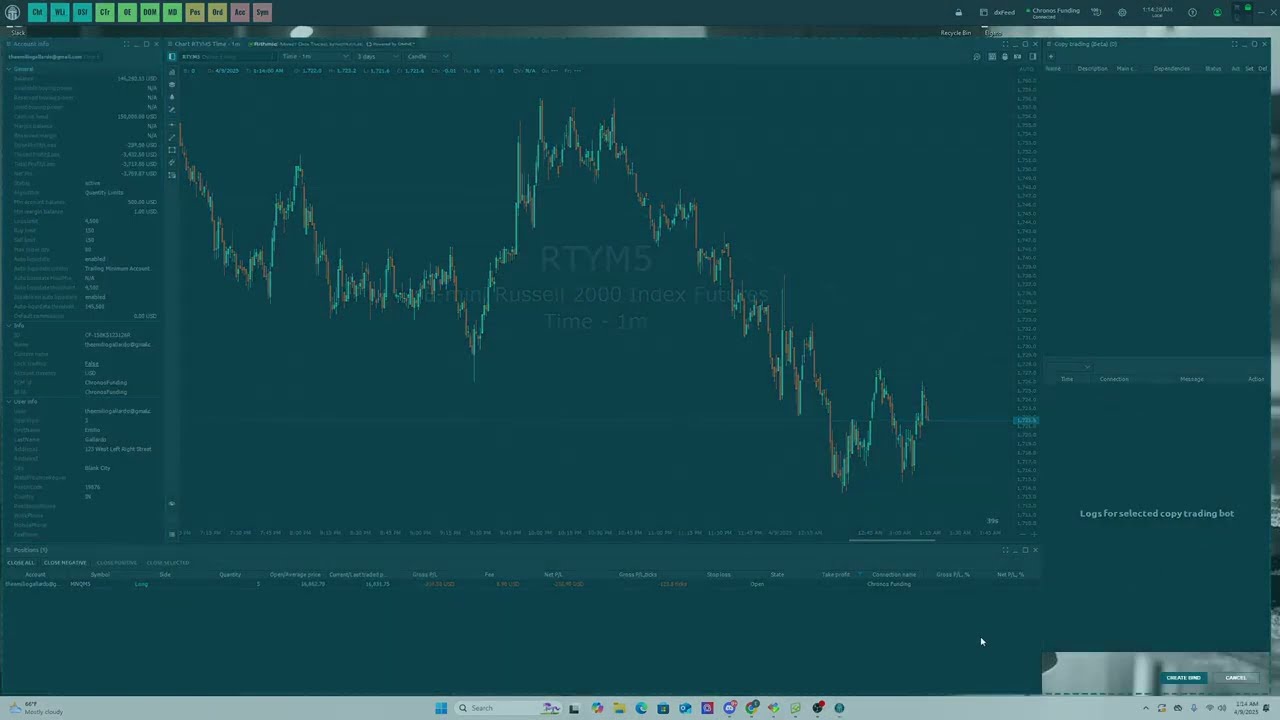Open the DOM panel shortcut

pyautogui.click(x=150, y=12)
